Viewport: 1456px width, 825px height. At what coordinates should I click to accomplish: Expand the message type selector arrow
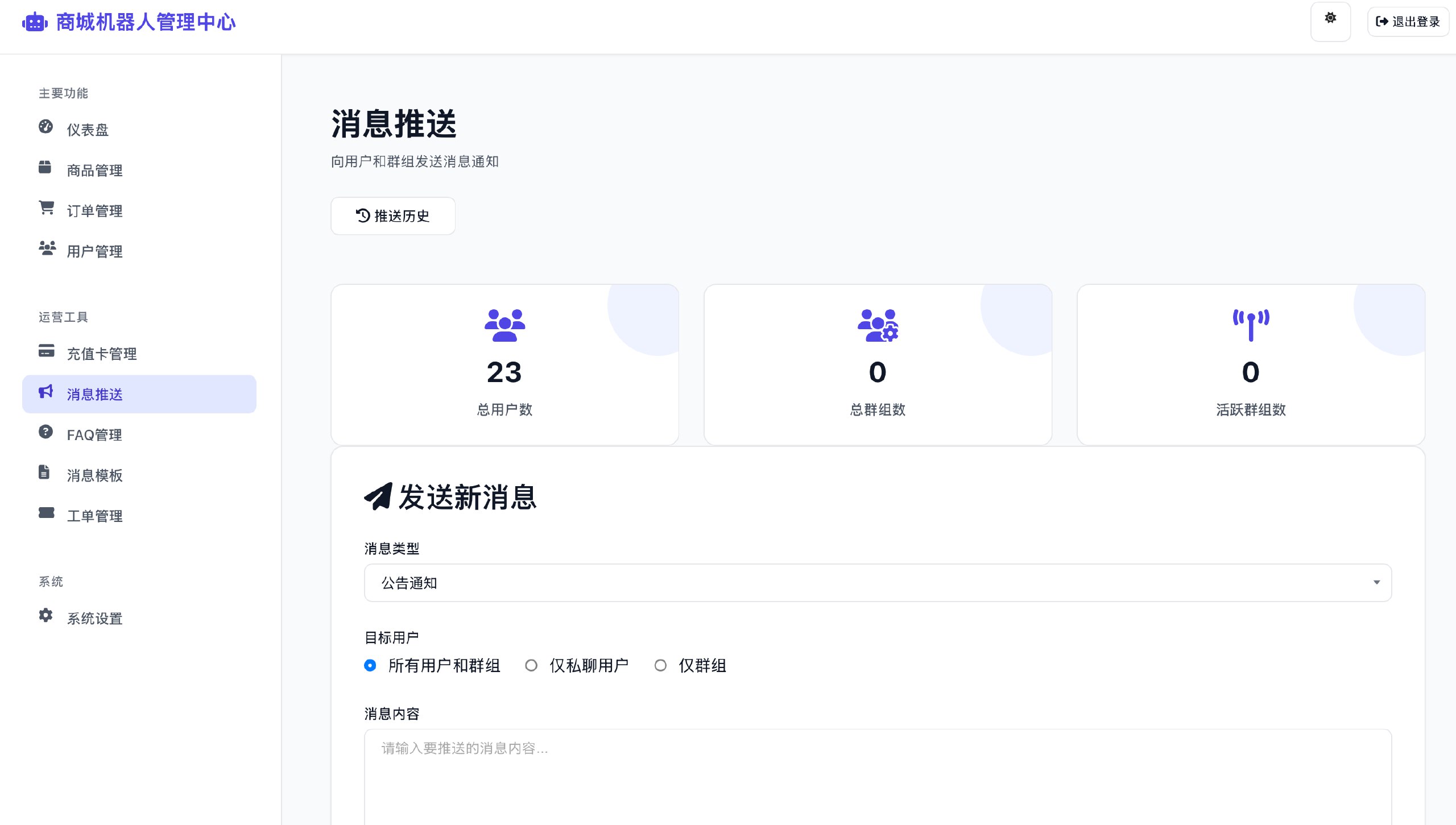[x=1377, y=582]
